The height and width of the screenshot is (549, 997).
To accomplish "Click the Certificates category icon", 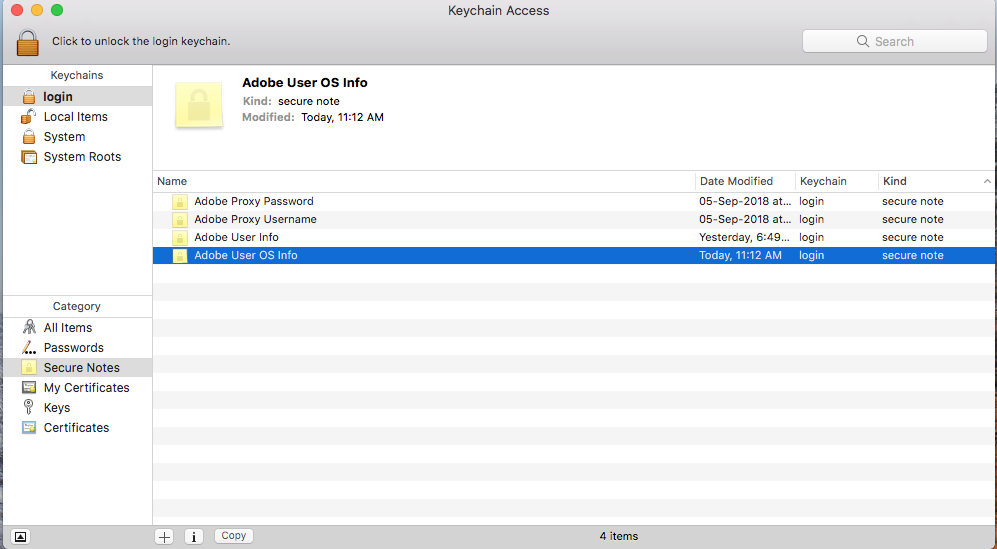I will tap(29, 427).
